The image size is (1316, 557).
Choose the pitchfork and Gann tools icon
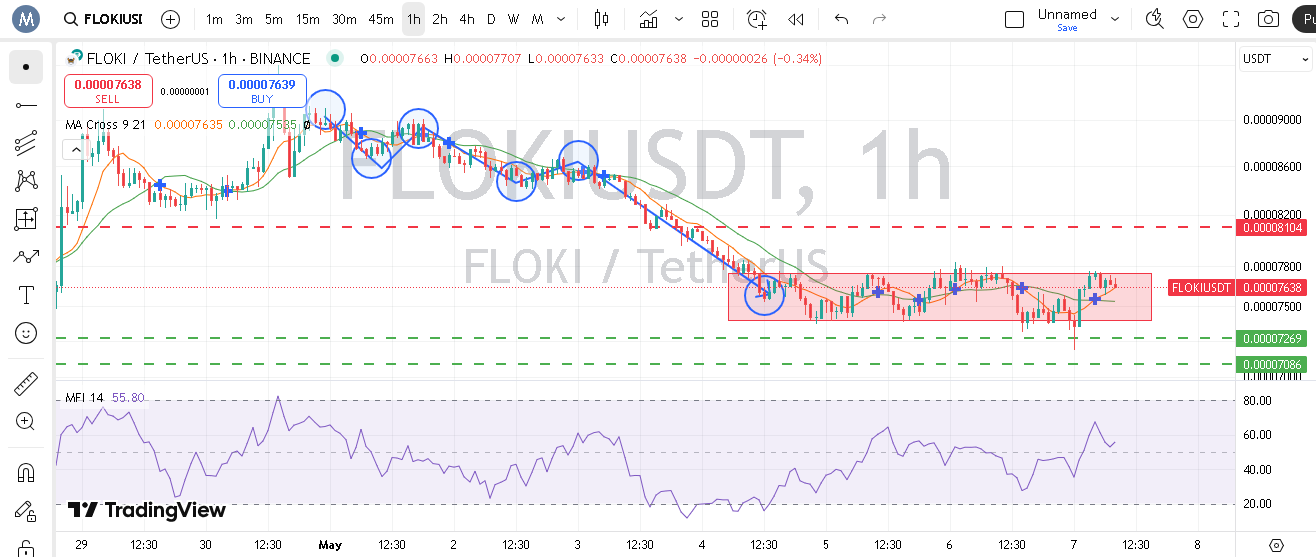(26, 143)
